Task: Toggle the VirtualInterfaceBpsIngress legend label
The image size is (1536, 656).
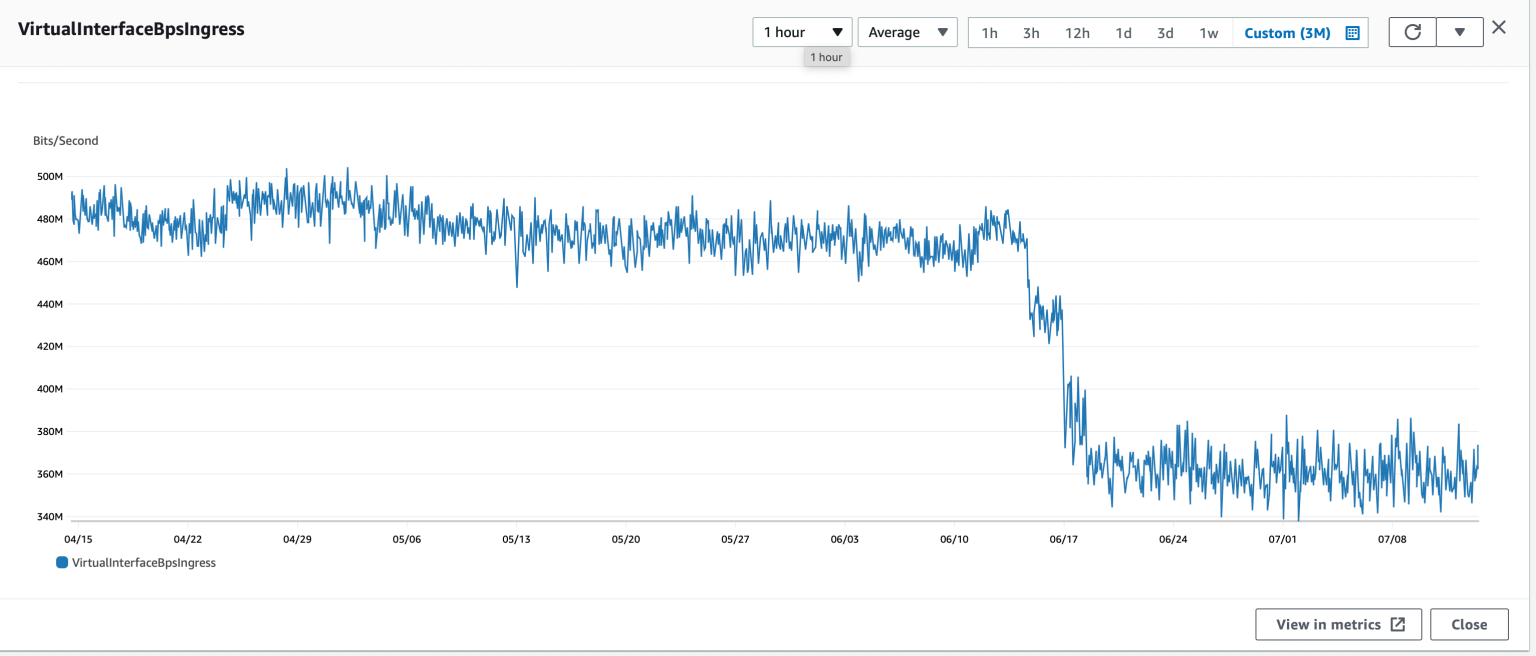Action: 144,563
